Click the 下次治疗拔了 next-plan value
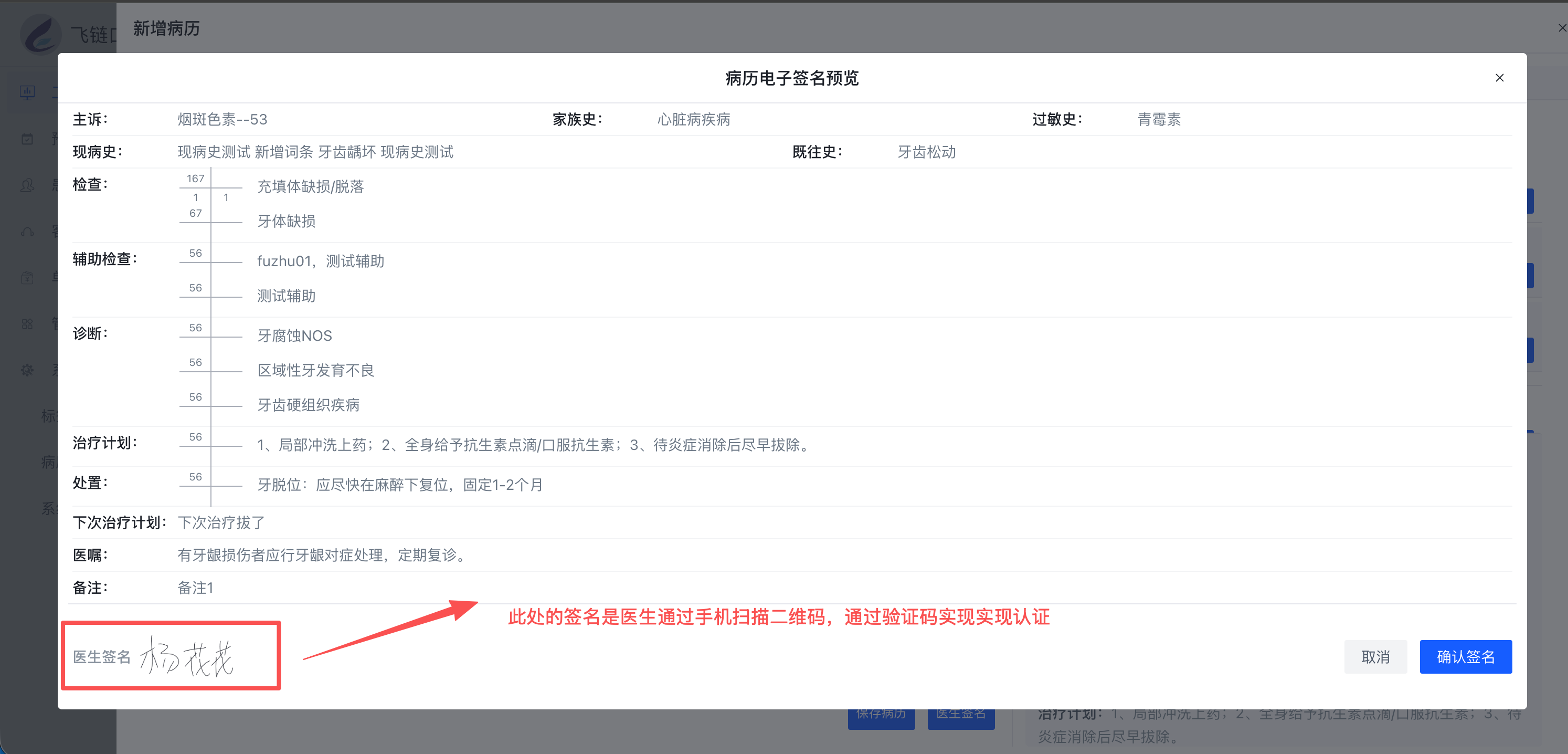This screenshot has height=754, width=1568. 221,522
